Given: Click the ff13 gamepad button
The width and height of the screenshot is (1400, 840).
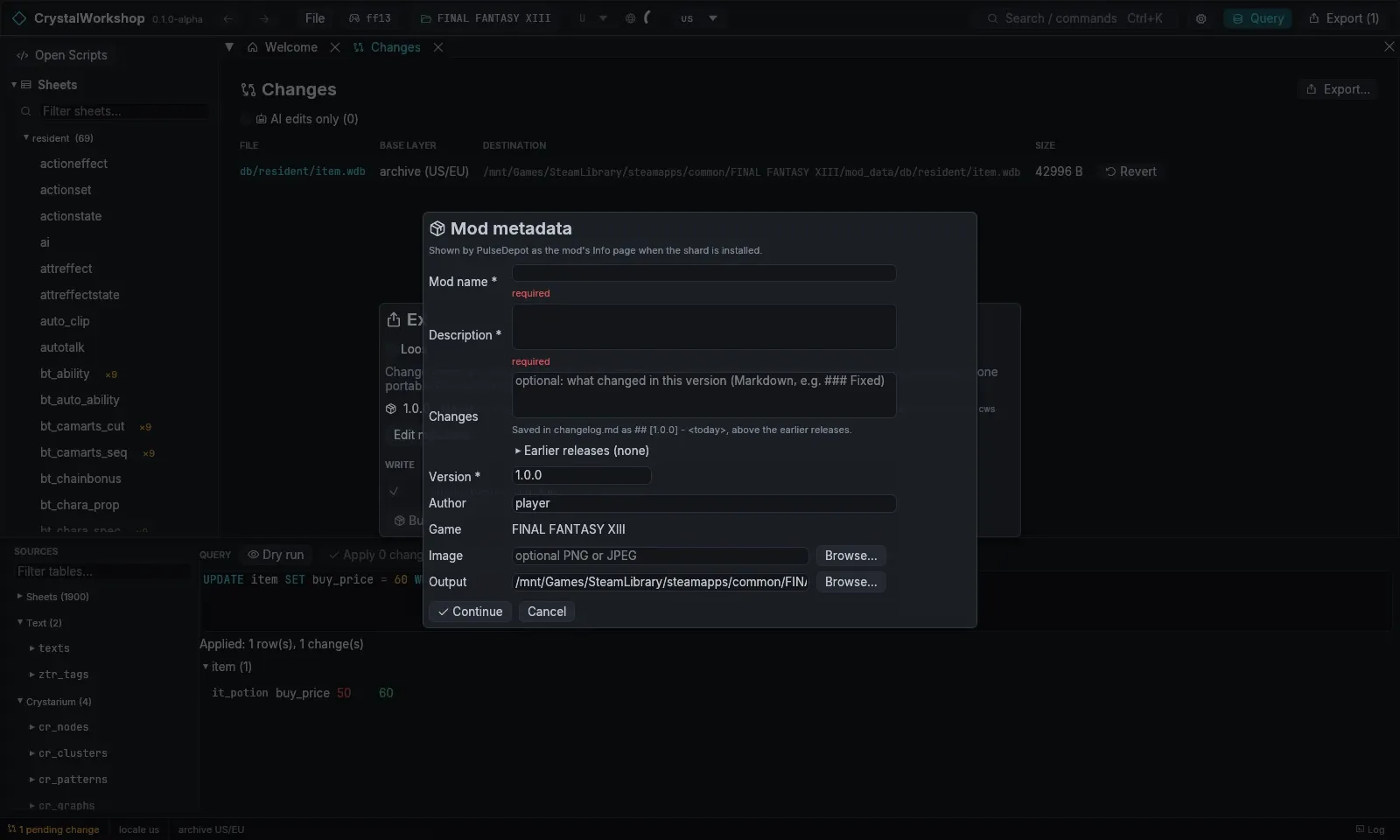Looking at the screenshot, I should click(369, 18).
